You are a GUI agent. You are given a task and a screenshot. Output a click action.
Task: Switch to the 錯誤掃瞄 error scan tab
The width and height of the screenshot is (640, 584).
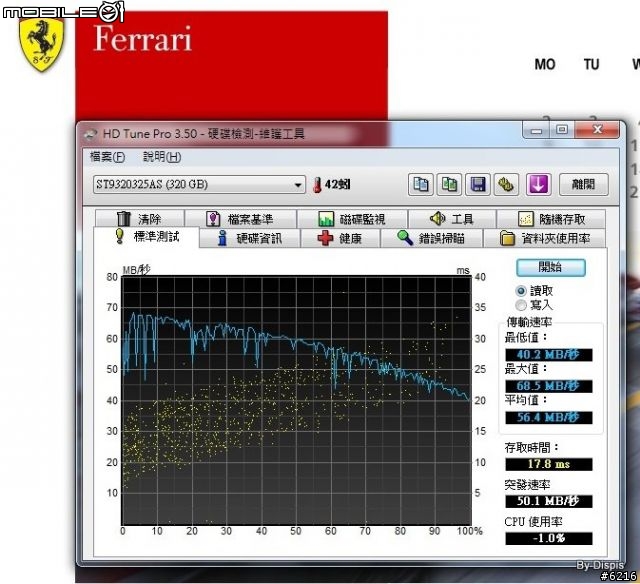(432, 238)
